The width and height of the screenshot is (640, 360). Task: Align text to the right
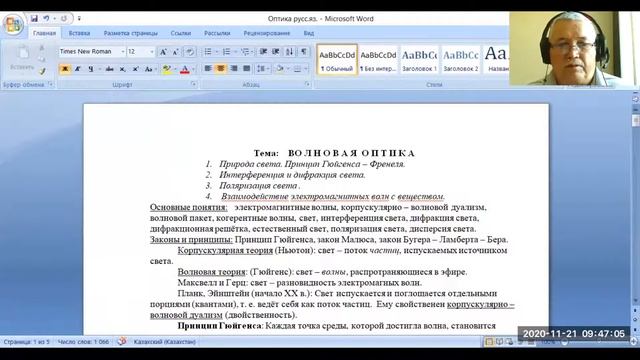[x=234, y=69]
